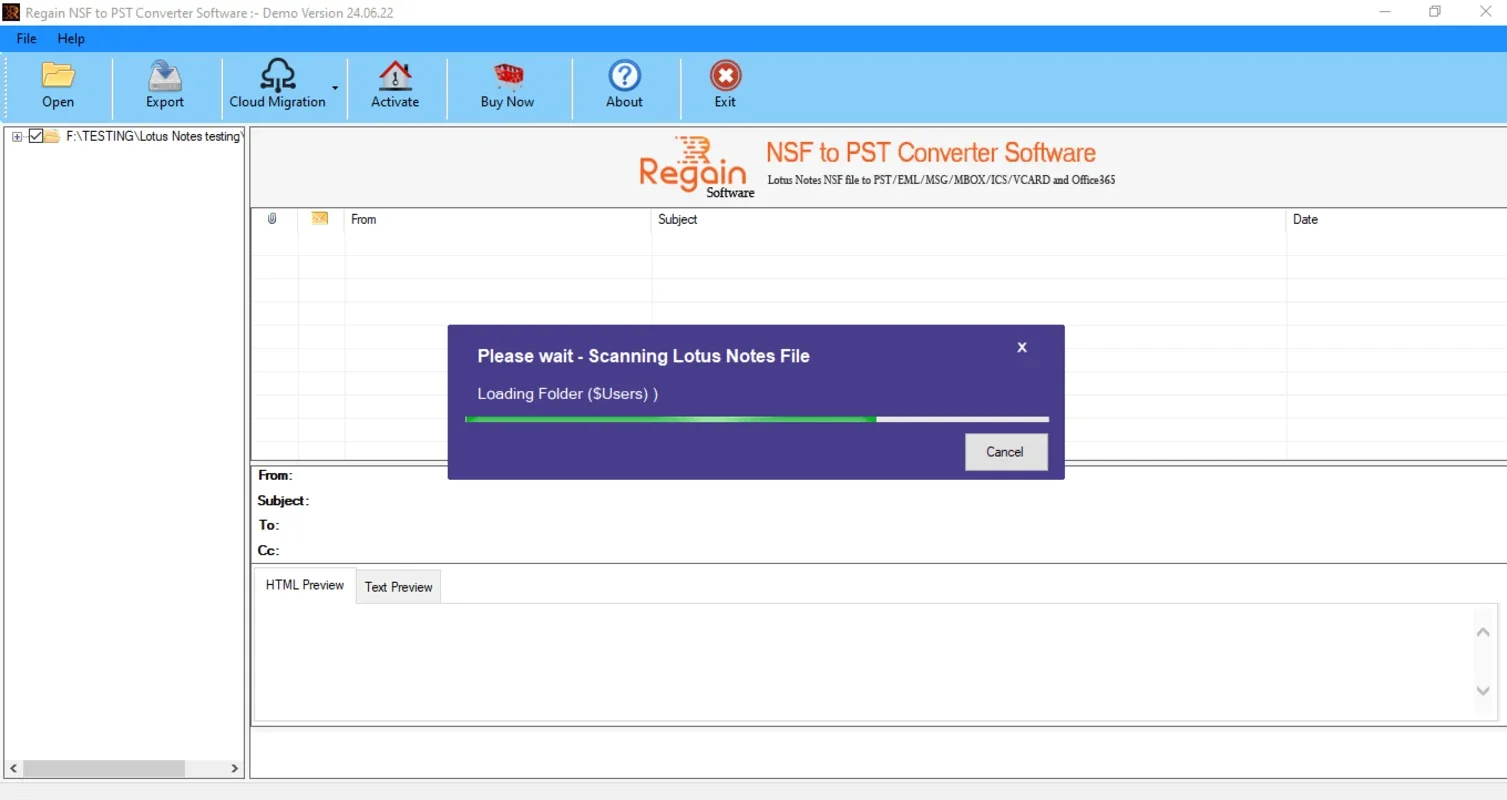The height and width of the screenshot is (800, 1507).
Task: Exit the application via toolbar
Action: 725,86
